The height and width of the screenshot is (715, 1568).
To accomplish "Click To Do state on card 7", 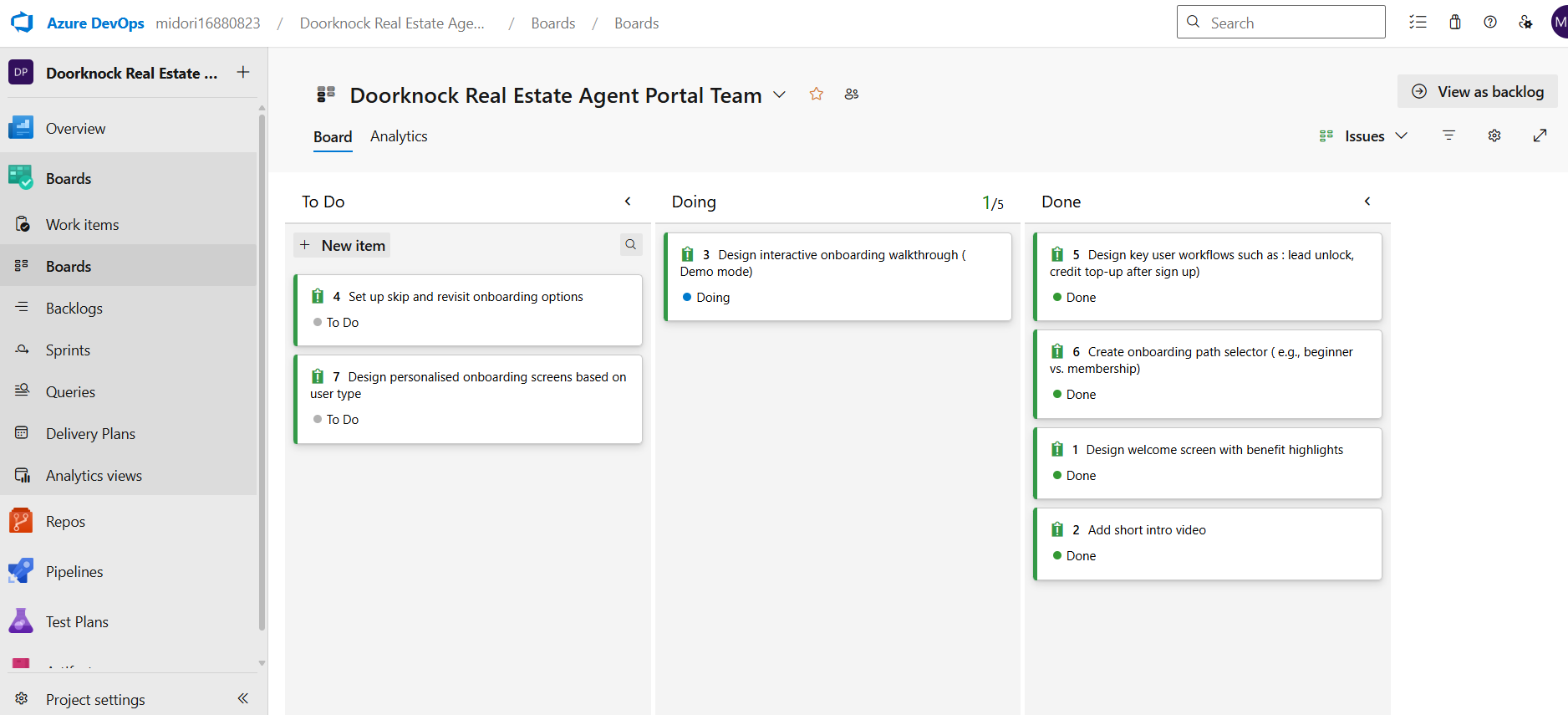I will click(336, 420).
